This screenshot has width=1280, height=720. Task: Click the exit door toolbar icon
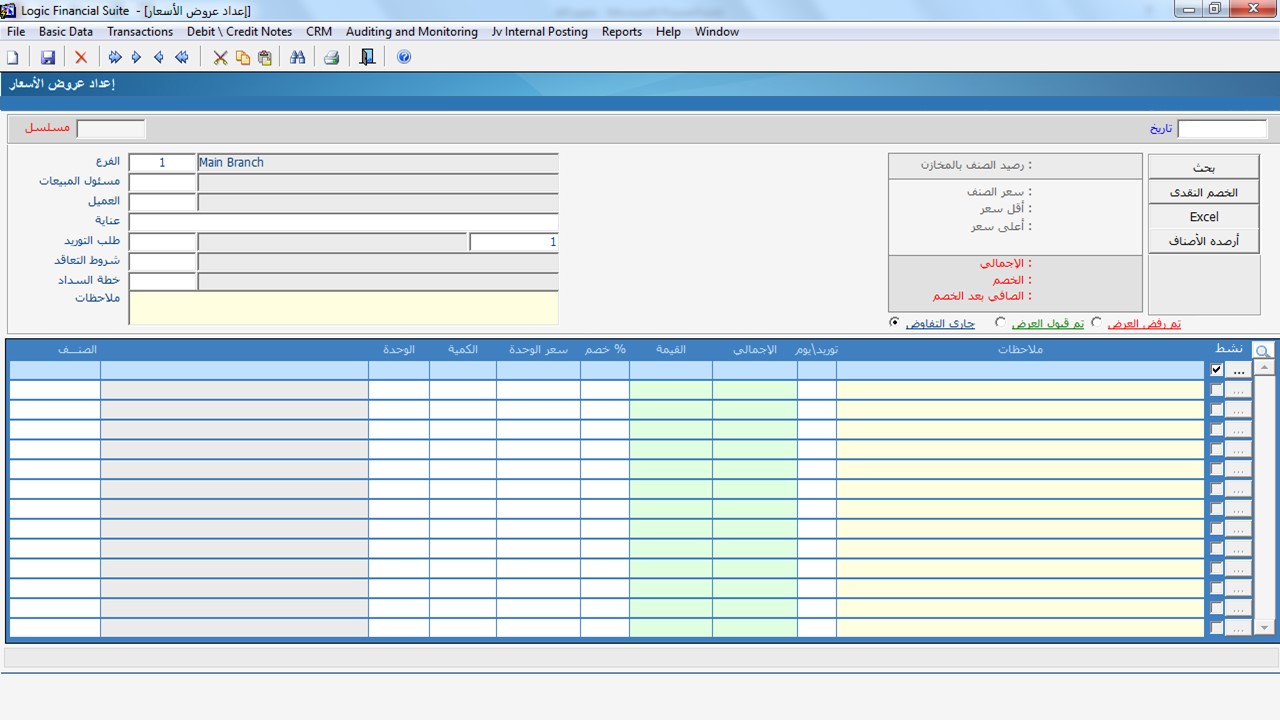coord(367,58)
